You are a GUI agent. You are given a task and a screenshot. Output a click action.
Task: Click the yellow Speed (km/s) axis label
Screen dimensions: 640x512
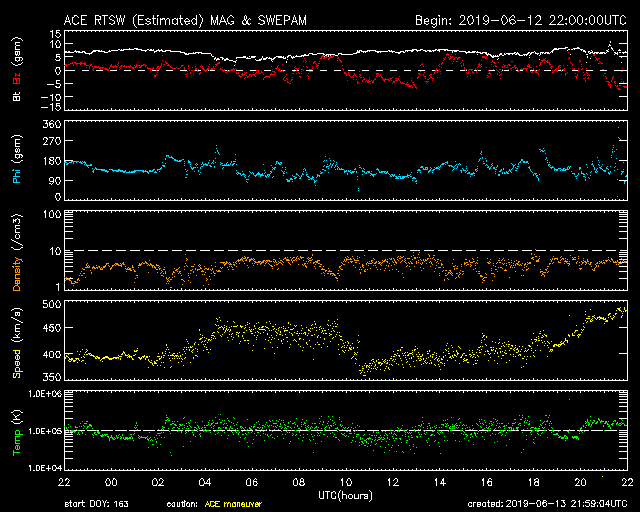[x=17, y=343]
